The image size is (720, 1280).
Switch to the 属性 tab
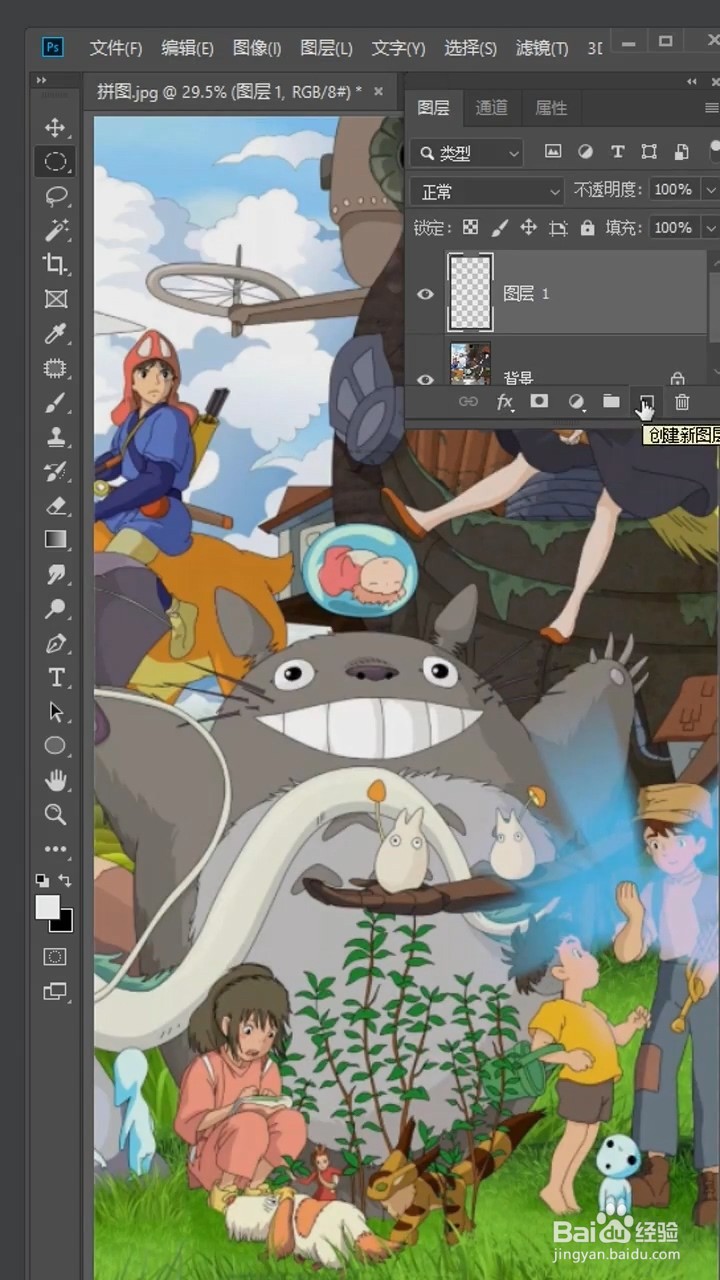pyautogui.click(x=551, y=108)
